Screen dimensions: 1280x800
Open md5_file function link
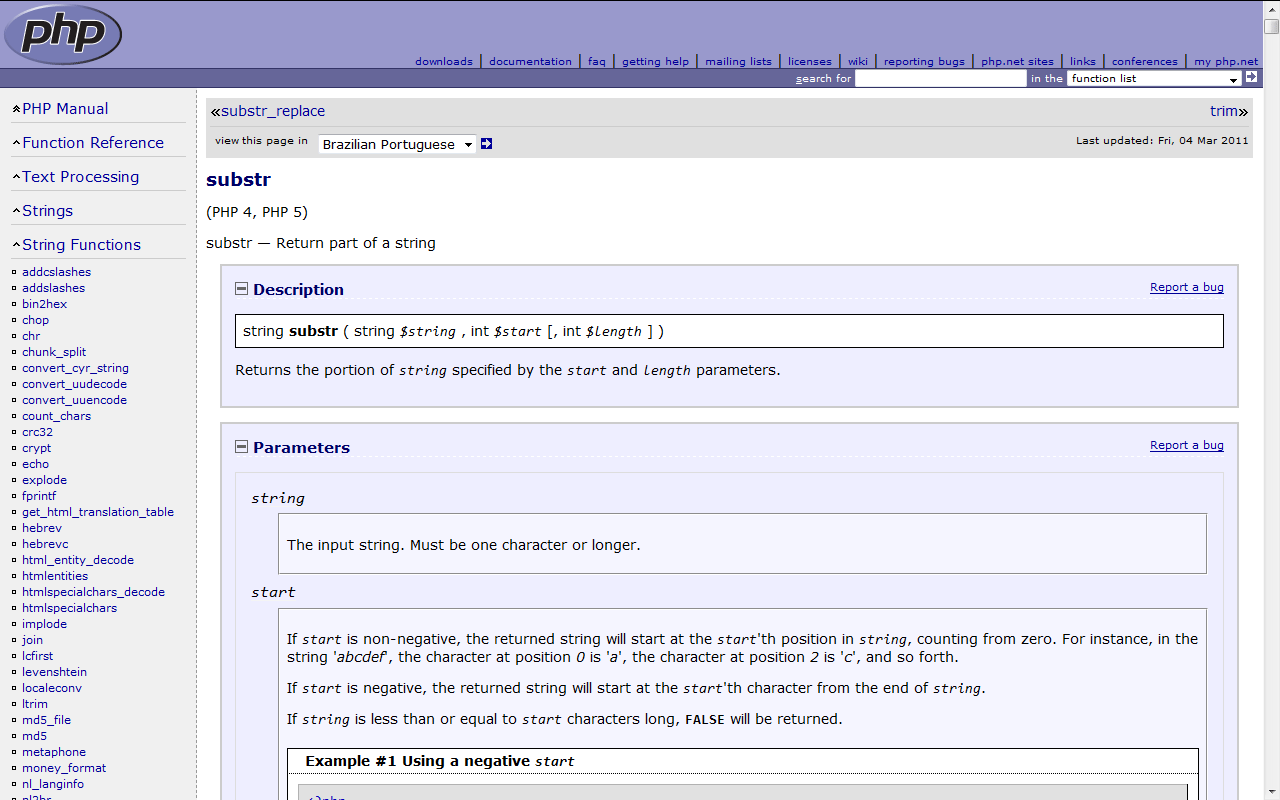coord(46,720)
